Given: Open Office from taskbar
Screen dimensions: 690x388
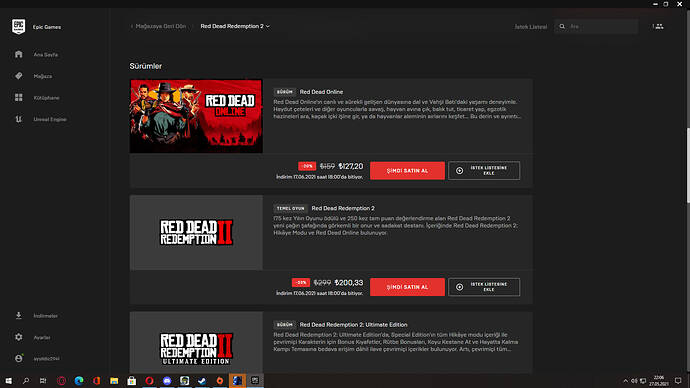Looking at the screenshot, I should tap(96, 381).
